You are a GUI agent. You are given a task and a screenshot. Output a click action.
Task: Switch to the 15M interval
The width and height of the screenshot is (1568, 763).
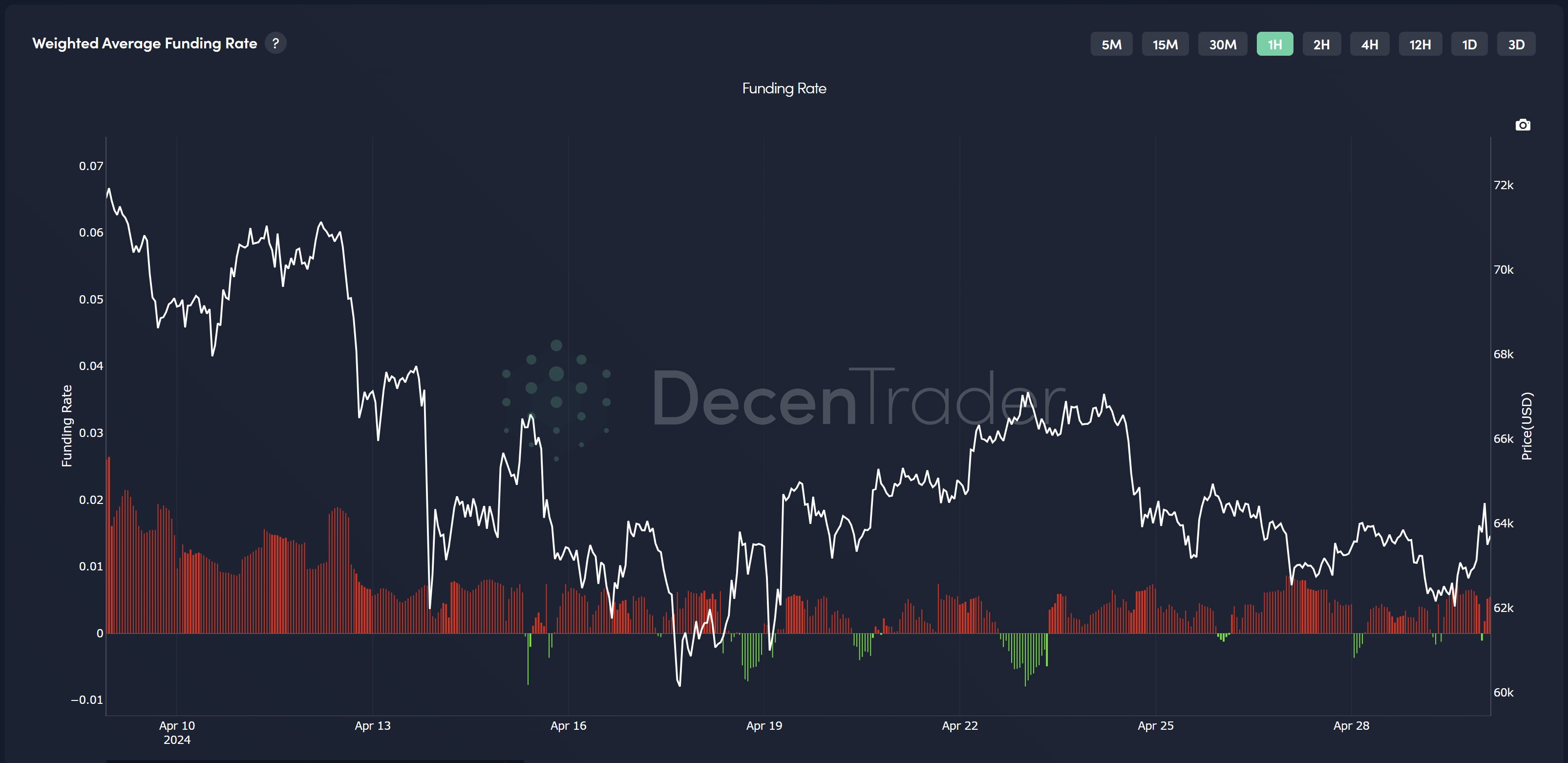pos(1165,44)
